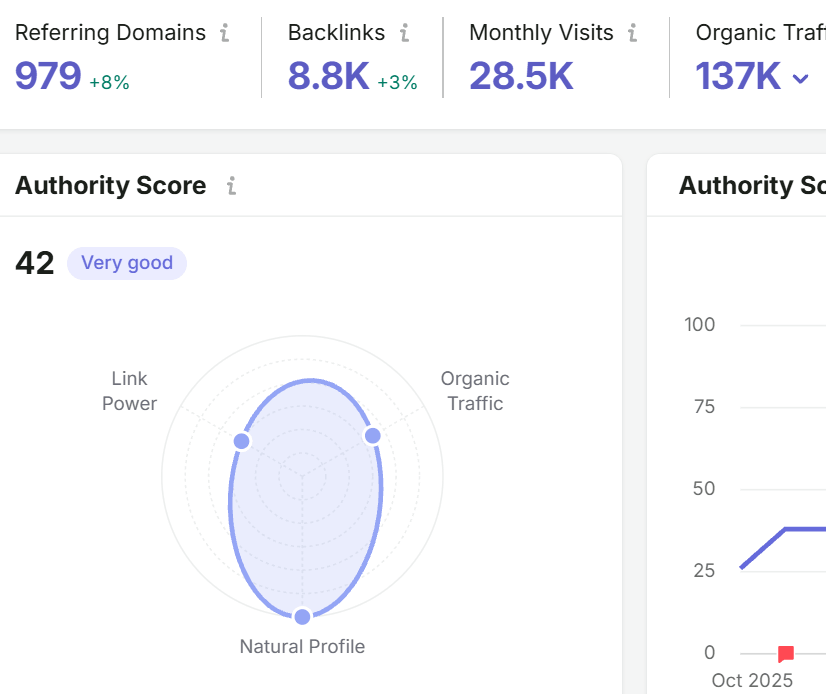Click the authority score number 42
The width and height of the screenshot is (826, 694).
(35, 263)
